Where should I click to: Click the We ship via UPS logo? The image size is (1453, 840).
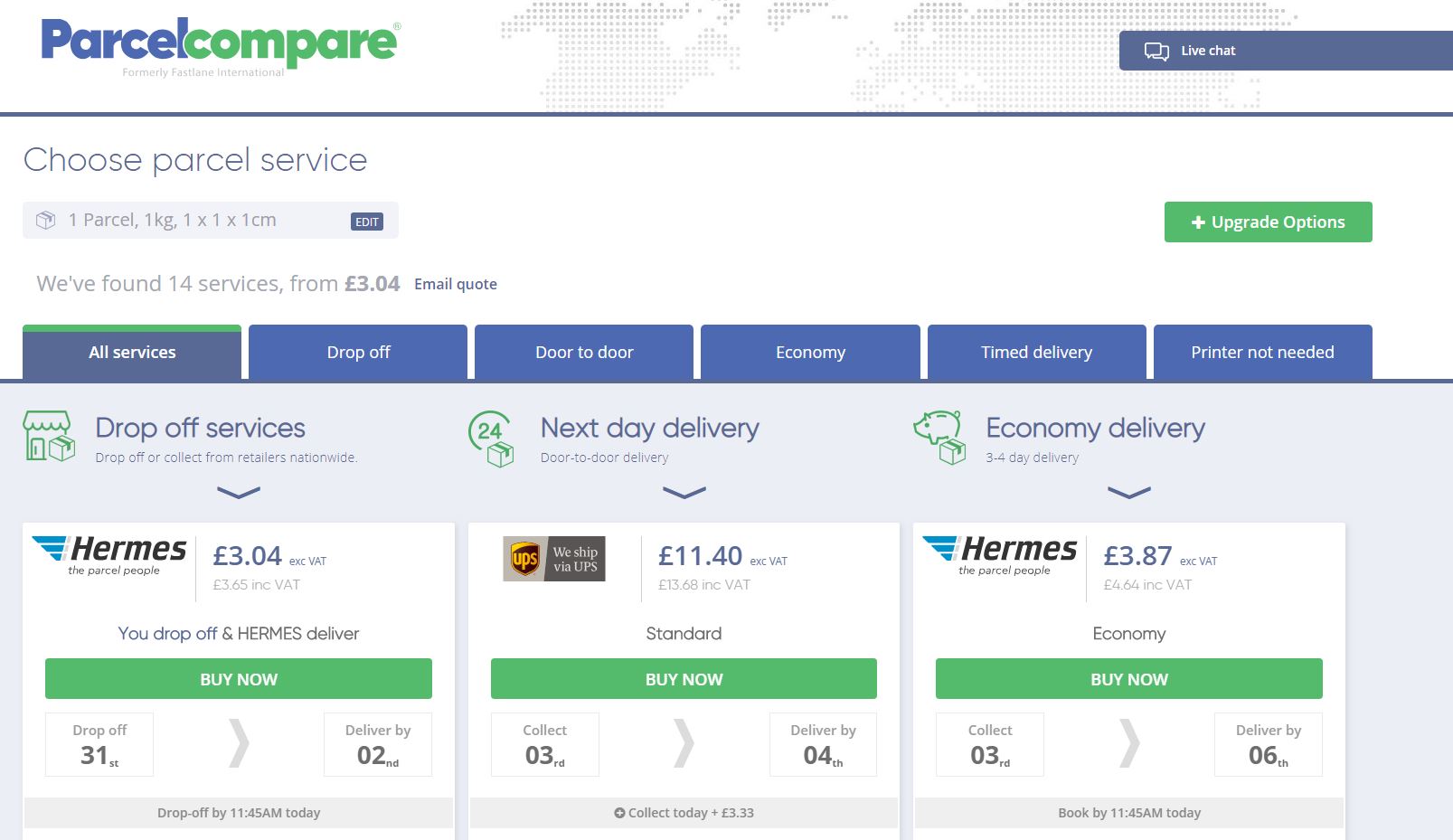click(554, 559)
